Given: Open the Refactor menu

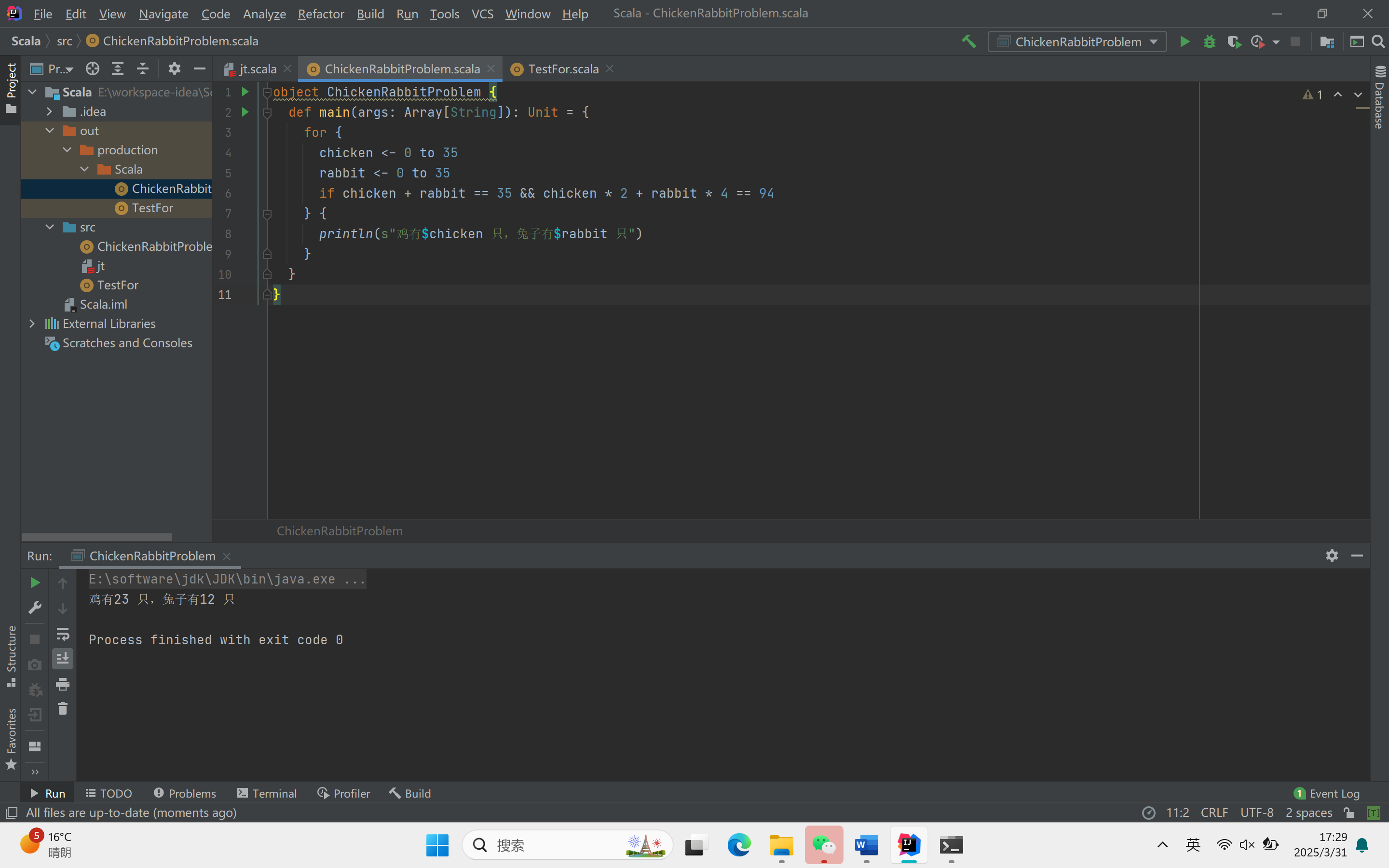Looking at the screenshot, I should (320, 14).
